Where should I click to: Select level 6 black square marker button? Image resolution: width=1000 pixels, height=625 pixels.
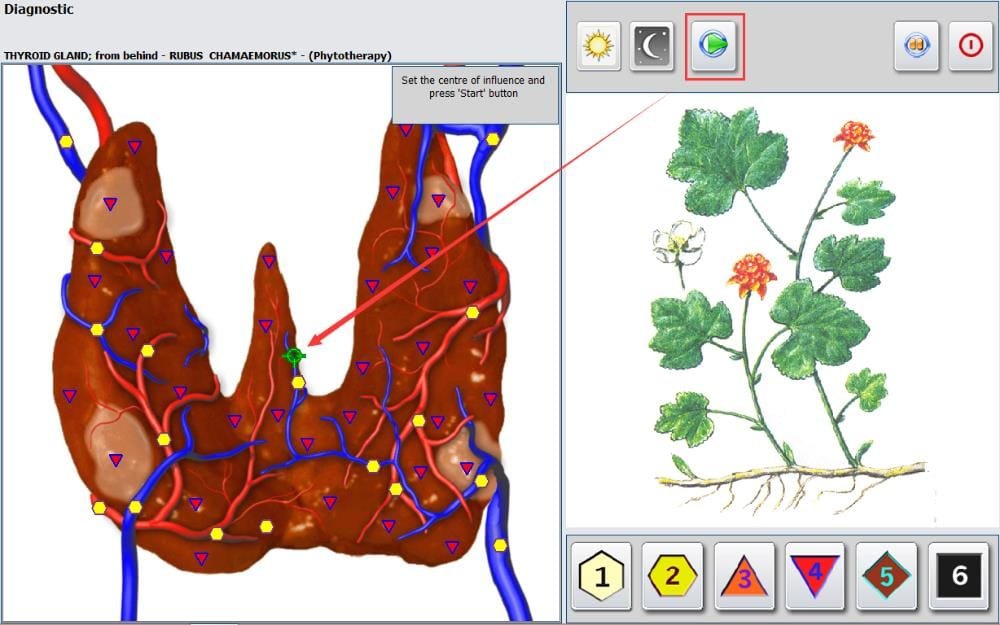(x=958, y=576)
